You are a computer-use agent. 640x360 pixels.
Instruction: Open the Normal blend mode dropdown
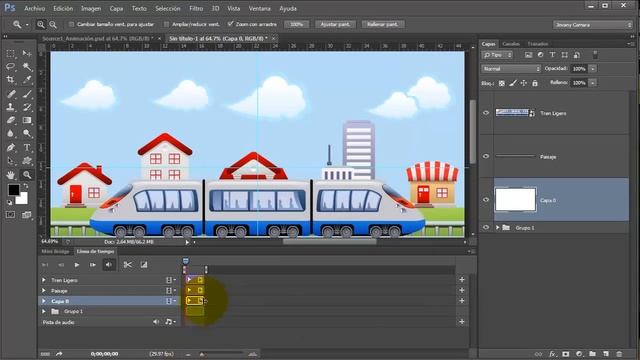click(511, 69)
